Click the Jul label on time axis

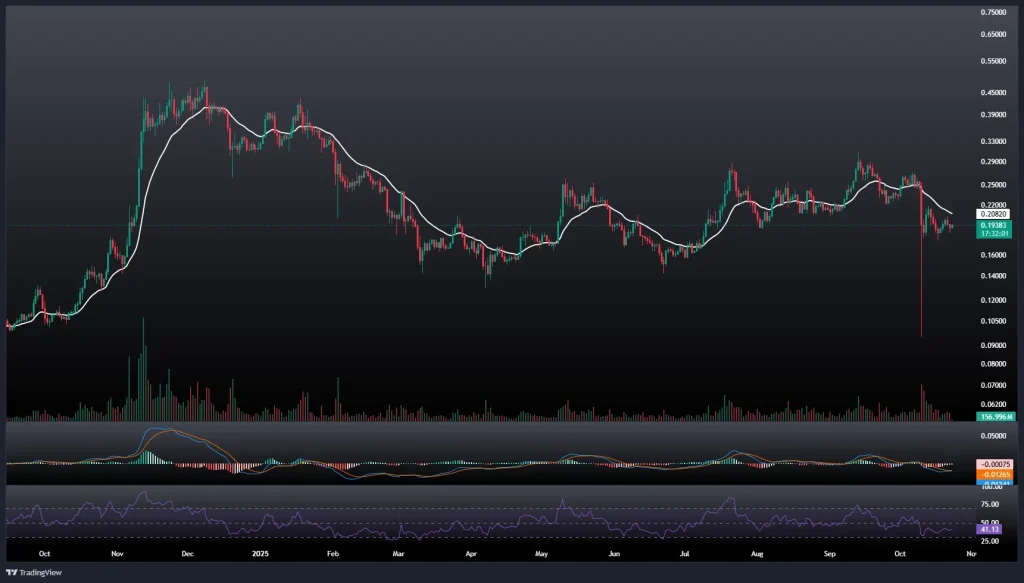click(686, 552)
